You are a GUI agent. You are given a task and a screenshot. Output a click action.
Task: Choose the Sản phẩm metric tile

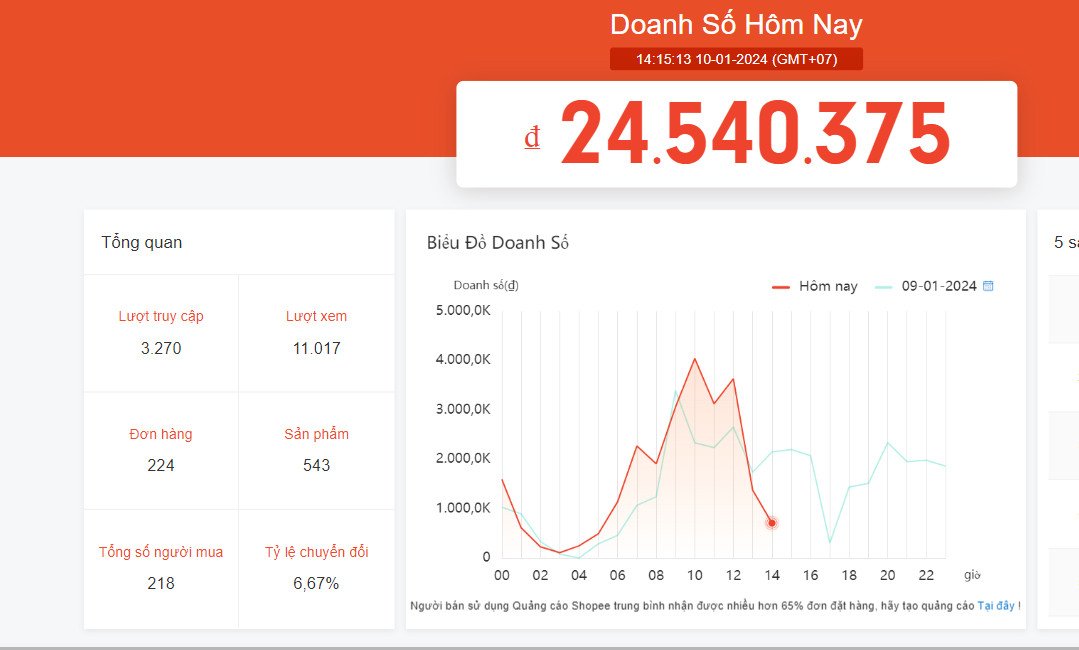[x=316, y=450]
